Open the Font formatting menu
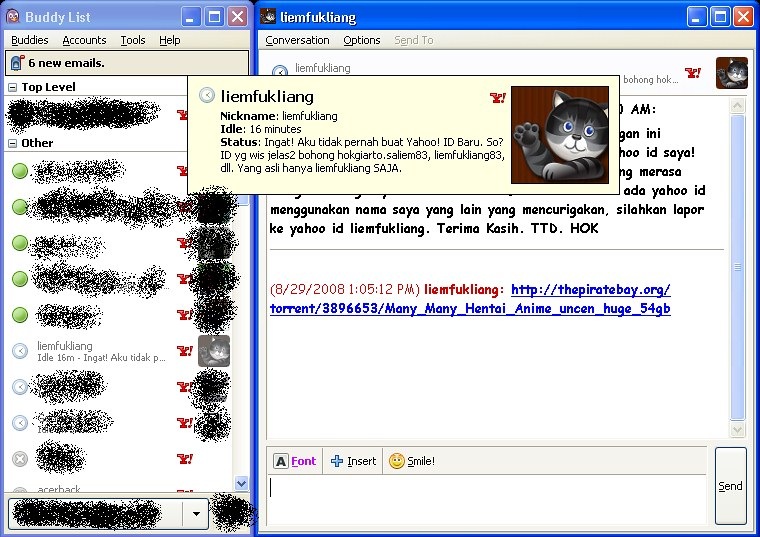Viewport: 760px width, 537px height. click(x=295, y=461)
